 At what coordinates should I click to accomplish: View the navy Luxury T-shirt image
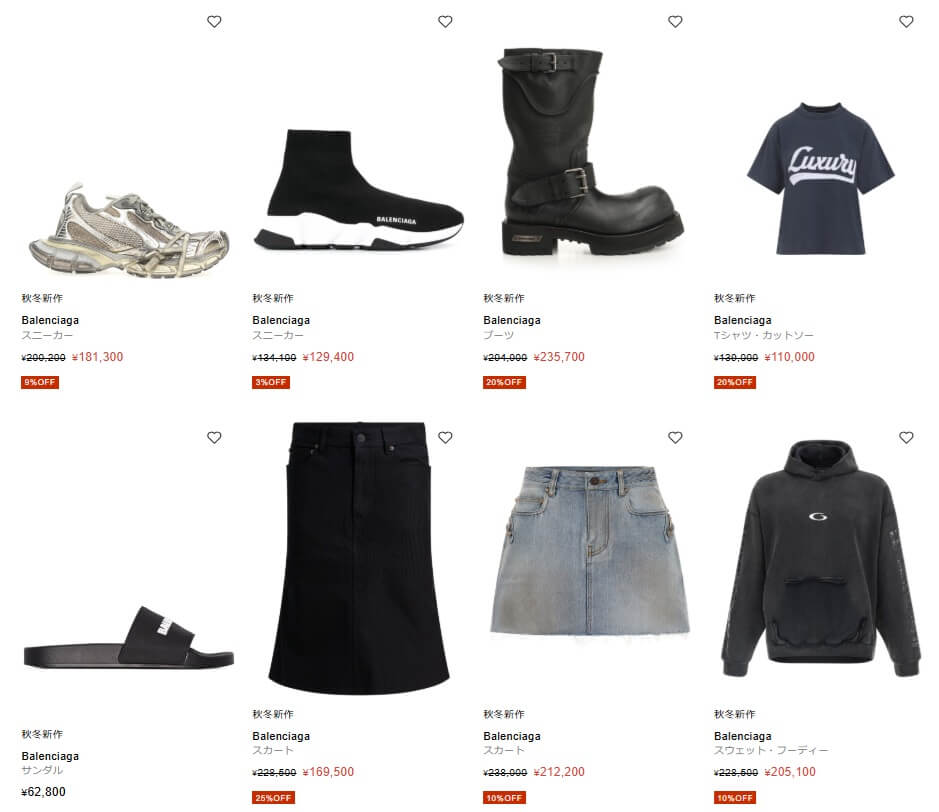coord(820,178)
